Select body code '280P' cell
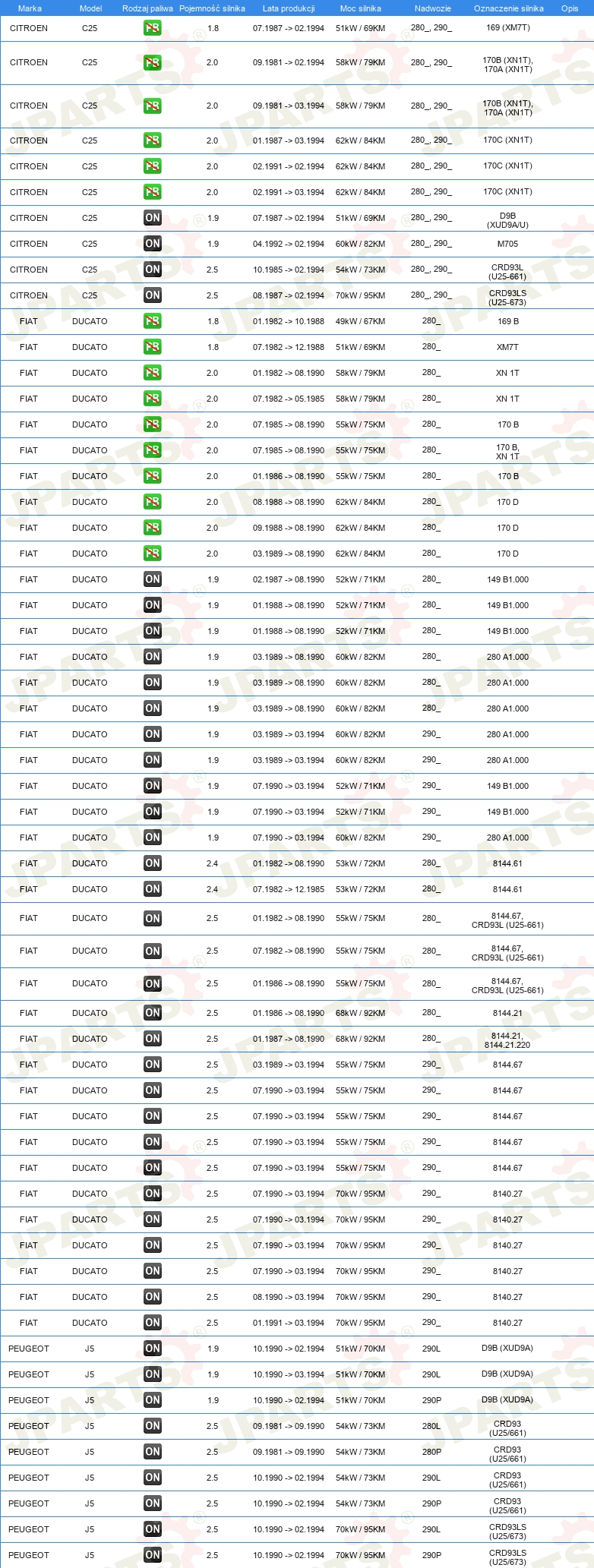This screenshot has height=1568, width=594. tap(431, 1452)
